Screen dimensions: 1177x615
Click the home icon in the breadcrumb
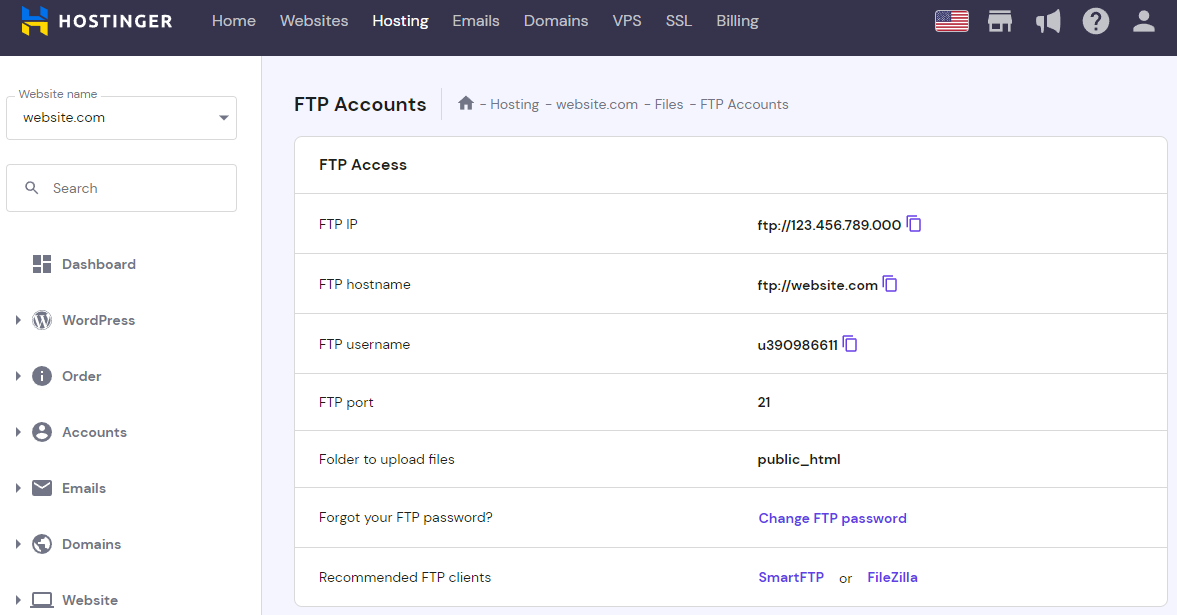pos(465,103)
